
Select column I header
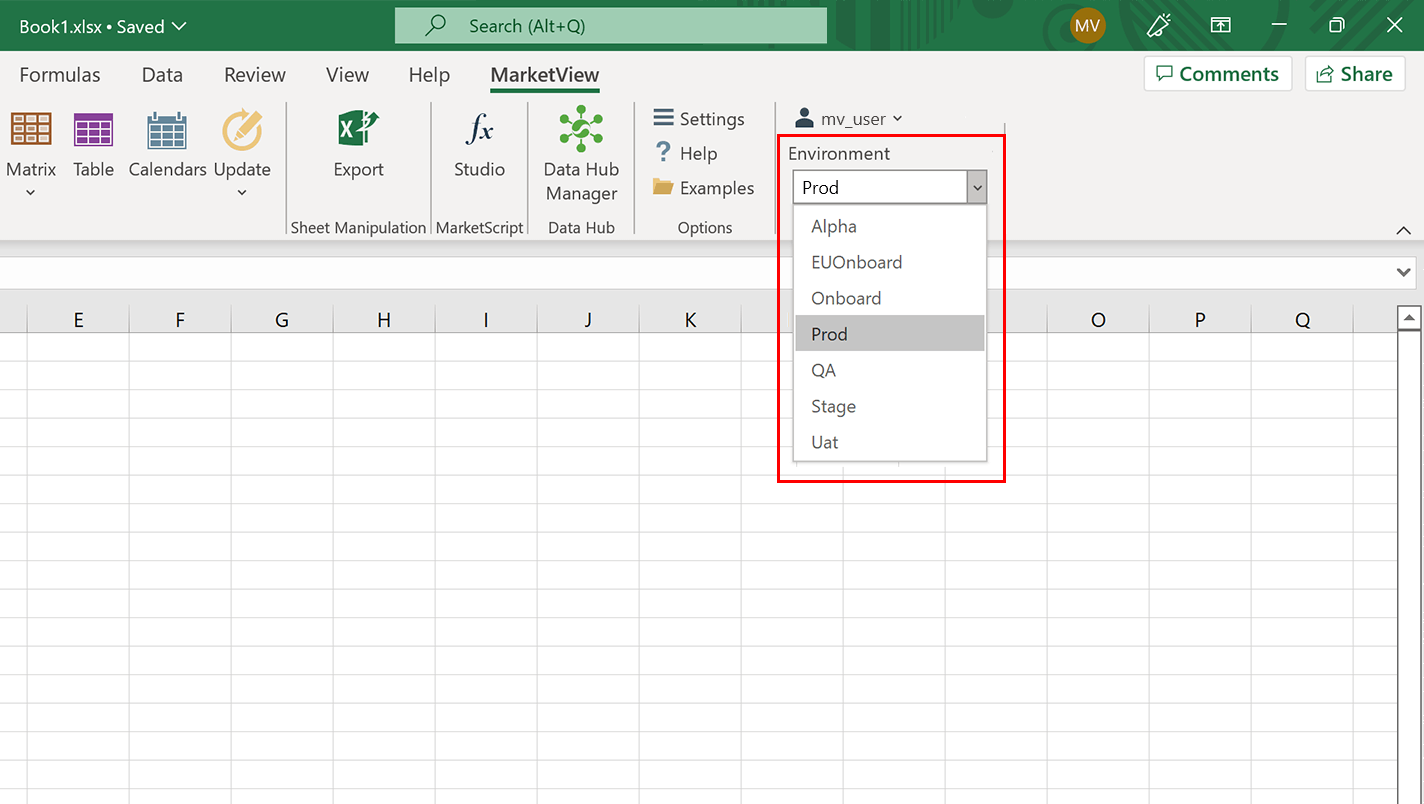click(x=486, y=320)
